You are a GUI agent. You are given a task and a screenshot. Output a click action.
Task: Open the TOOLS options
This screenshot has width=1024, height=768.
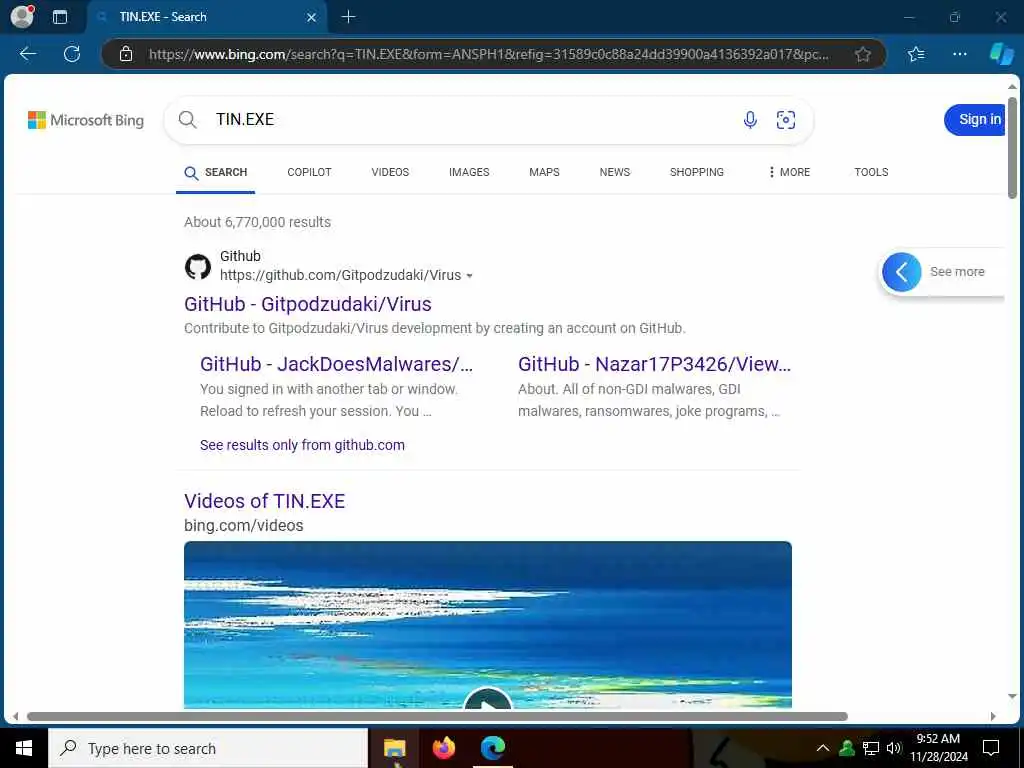tap(871, 172)
